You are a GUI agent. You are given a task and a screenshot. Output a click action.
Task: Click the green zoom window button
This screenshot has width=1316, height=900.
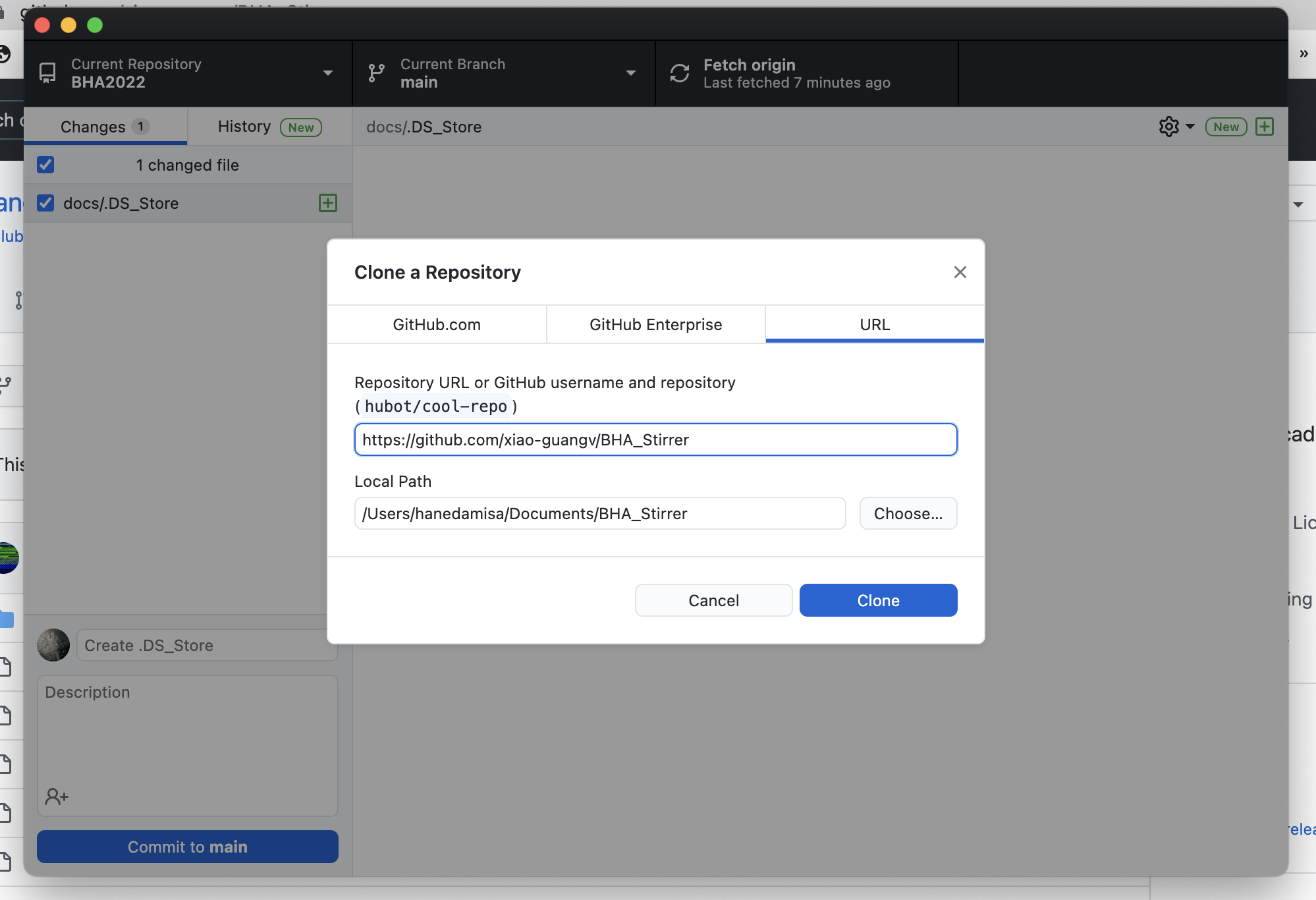95,25
